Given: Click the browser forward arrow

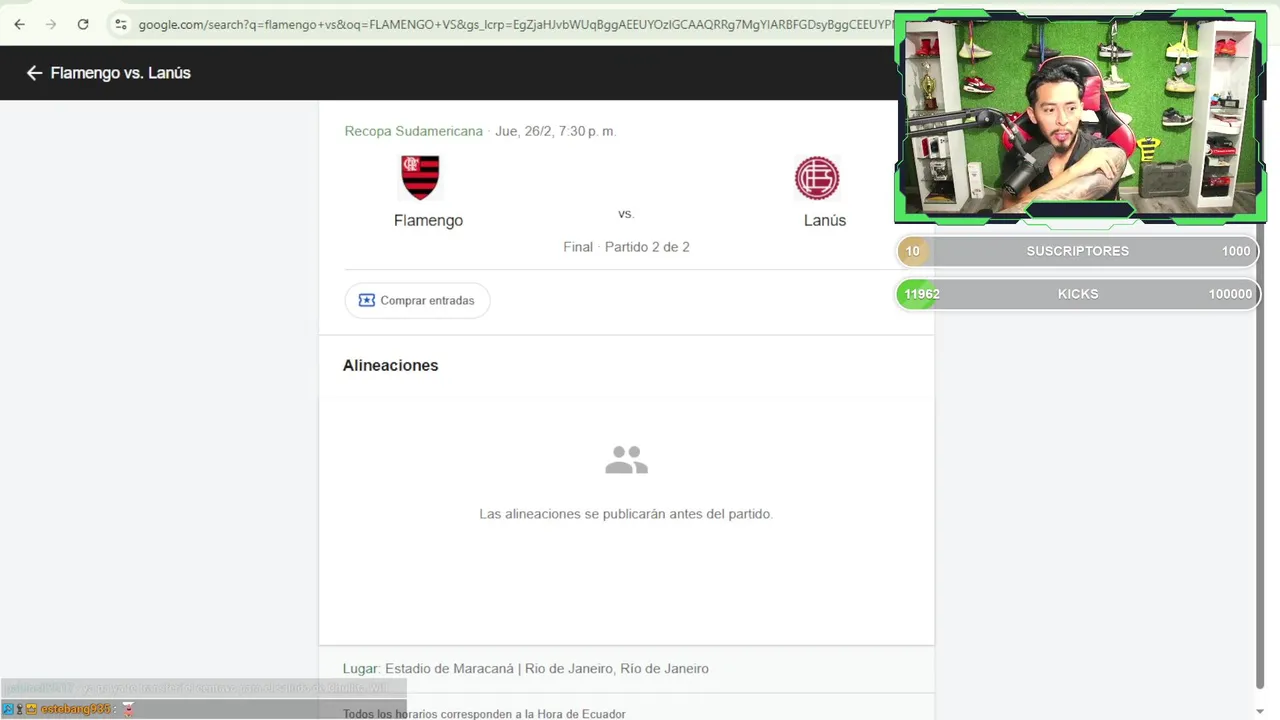Looking at the screenshot, I should click(x=51, y=24).
